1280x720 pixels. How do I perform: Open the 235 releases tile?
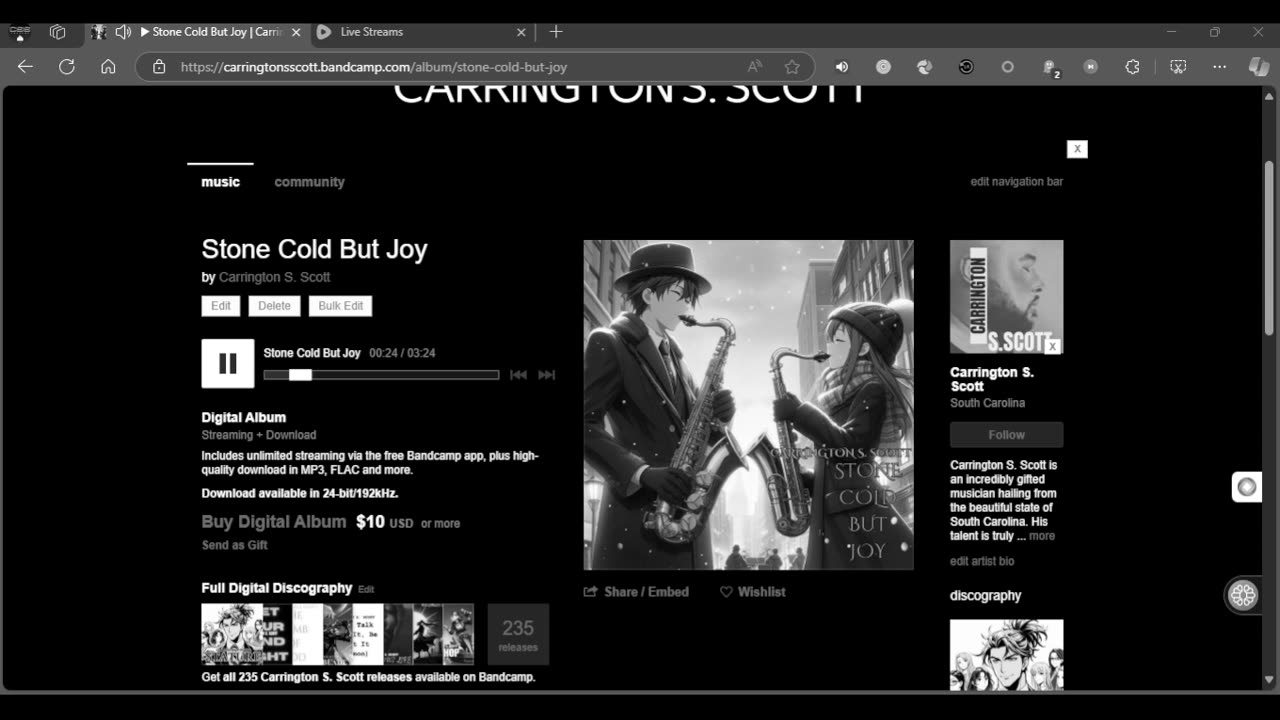pyautogui.click(x=518, y=634)
